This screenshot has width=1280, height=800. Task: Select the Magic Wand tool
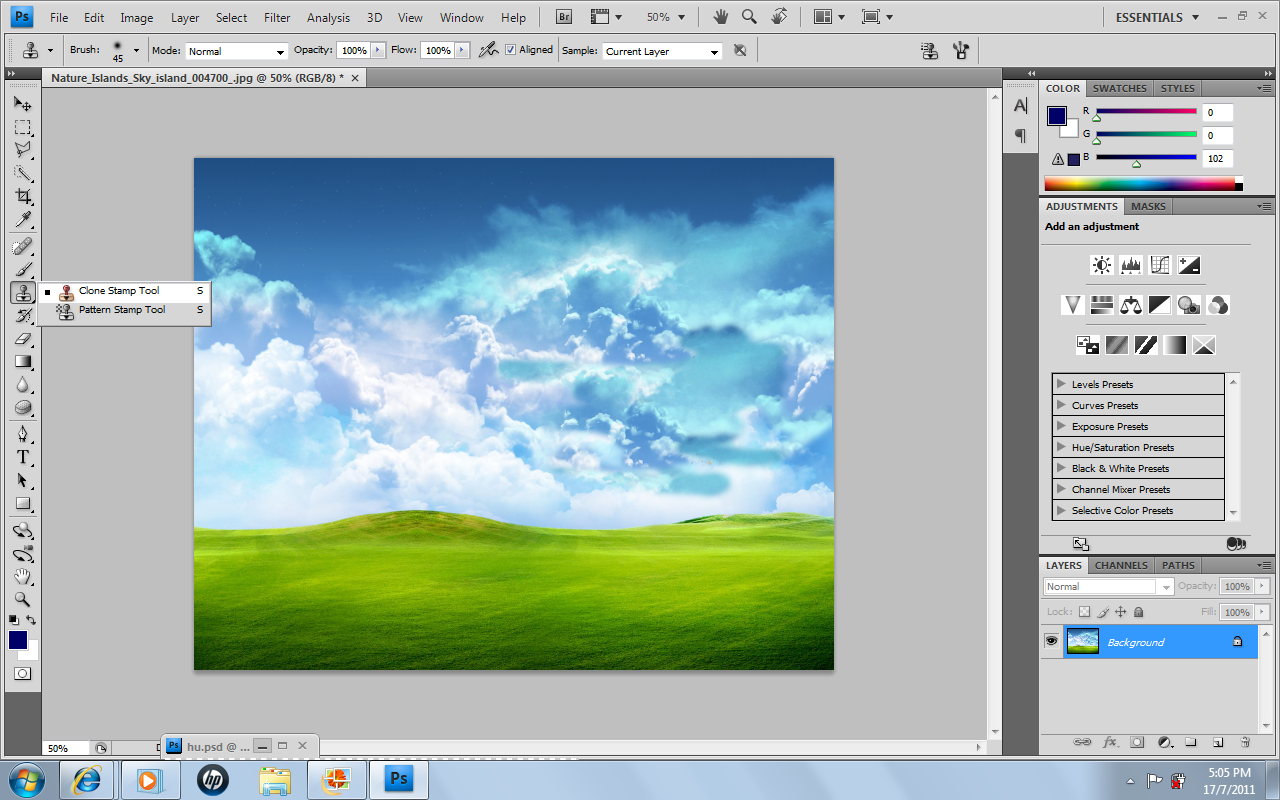tap(22, 173)
